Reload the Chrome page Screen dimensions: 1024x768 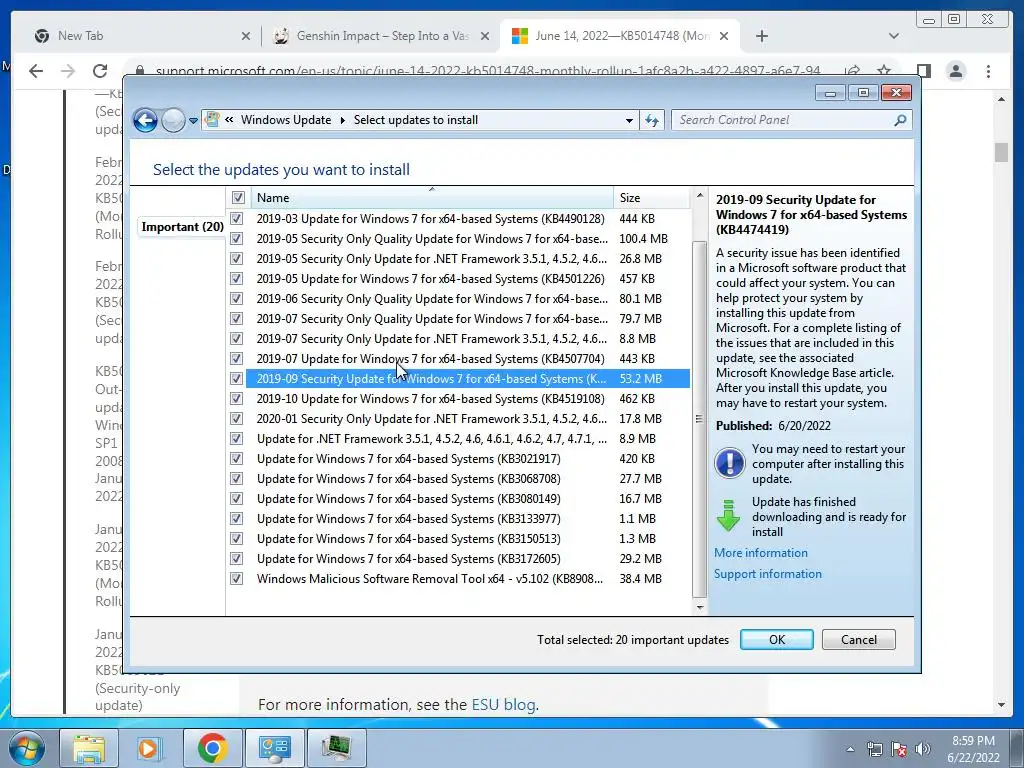(100, 71)
